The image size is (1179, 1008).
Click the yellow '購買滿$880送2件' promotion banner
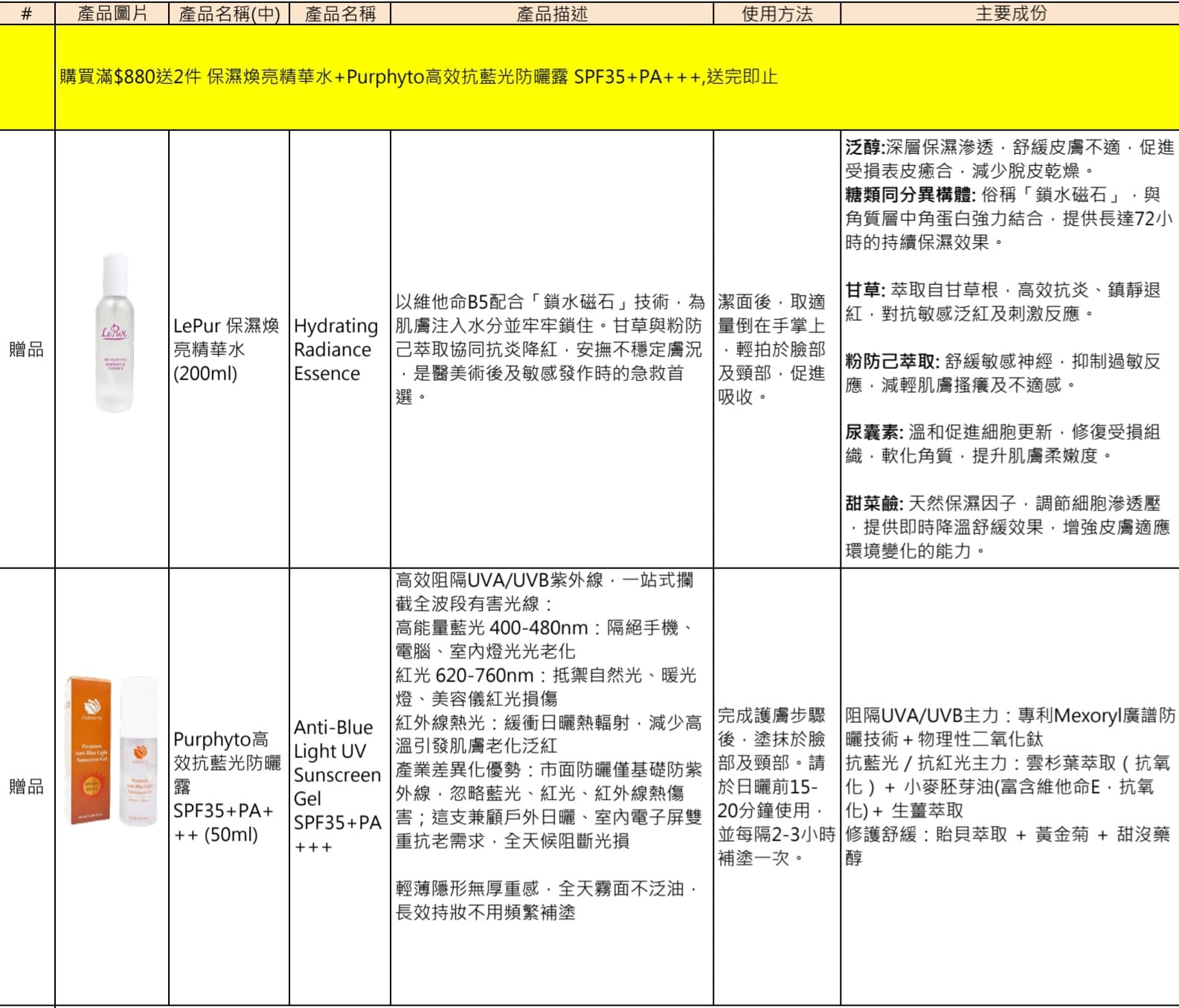[617, 77]
